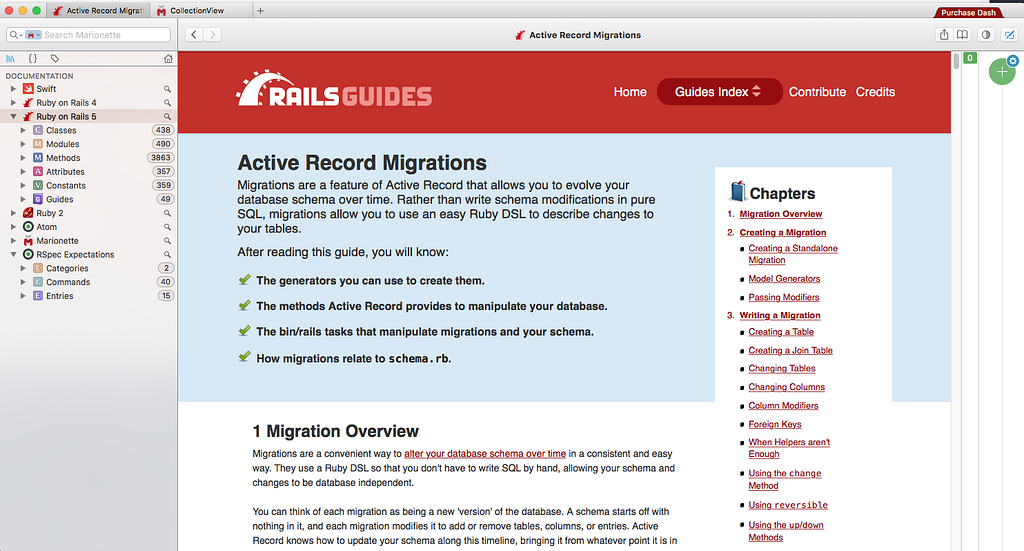Open the Creating a Migration chapter link
The height and width of the screenshot is (551, 1024).
click(782, 232)
